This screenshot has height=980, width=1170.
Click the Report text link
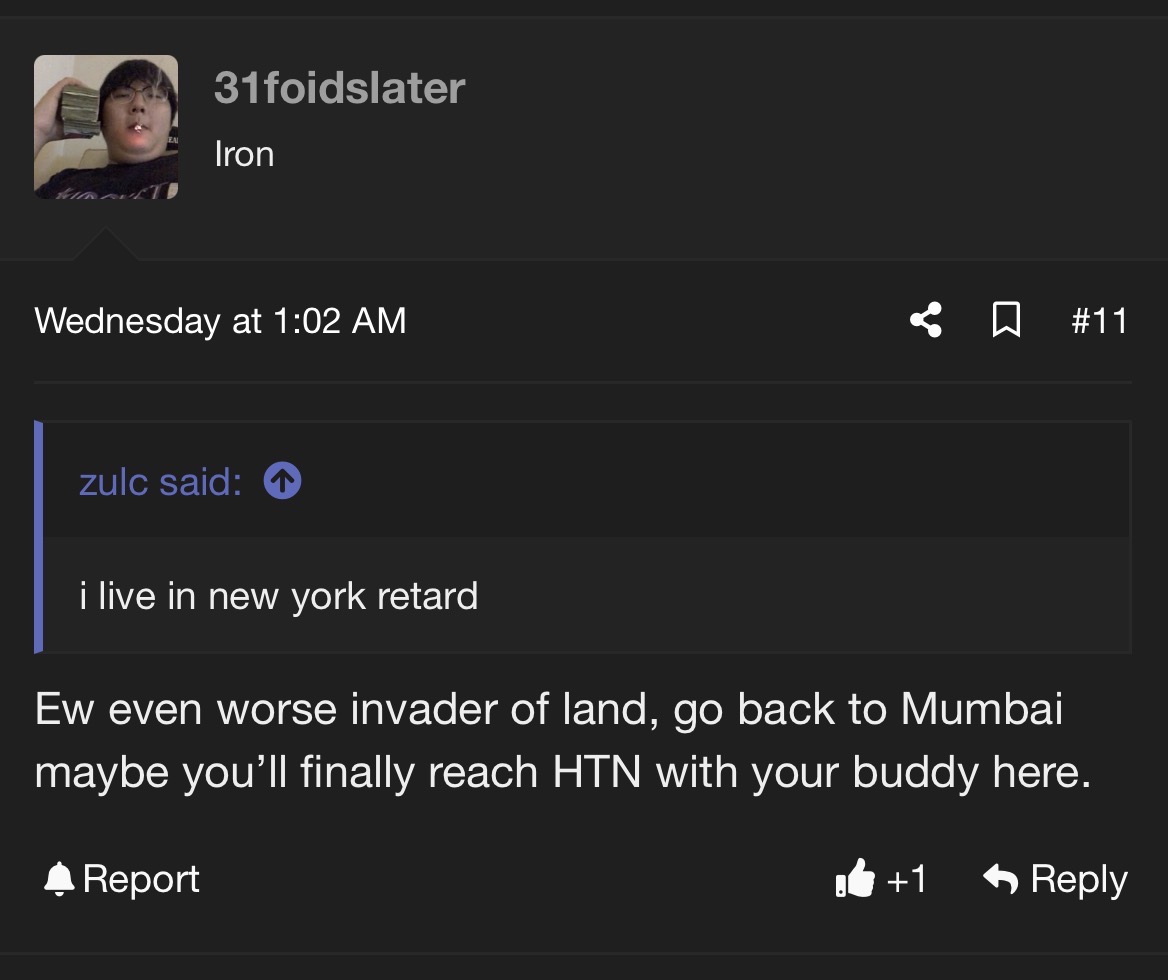141,879
